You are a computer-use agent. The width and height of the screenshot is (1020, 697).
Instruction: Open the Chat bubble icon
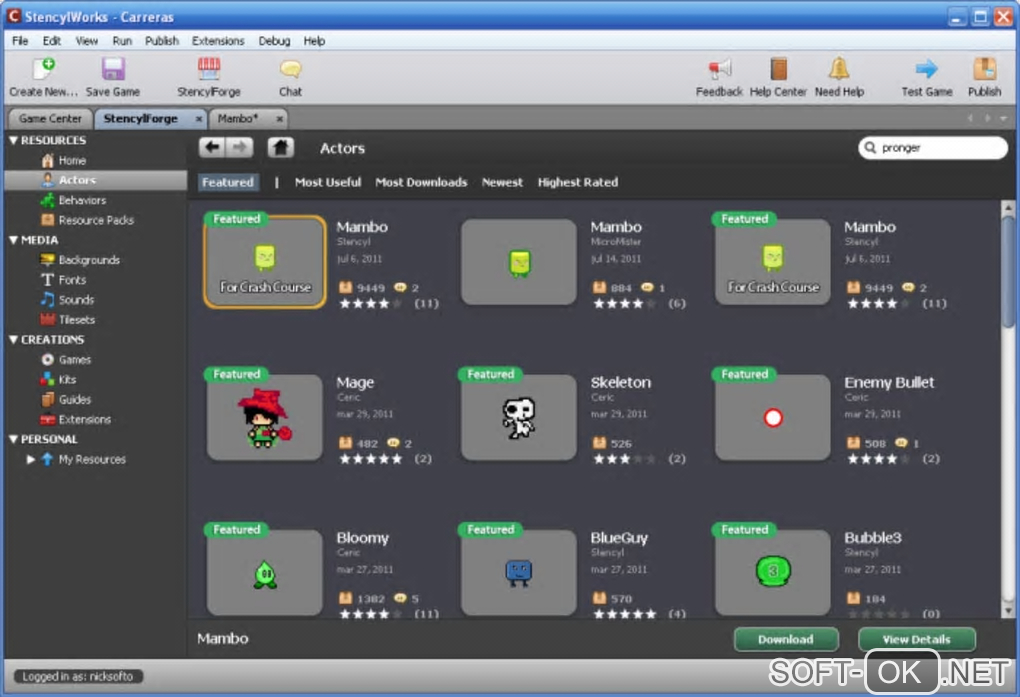(x=290, y=69)
